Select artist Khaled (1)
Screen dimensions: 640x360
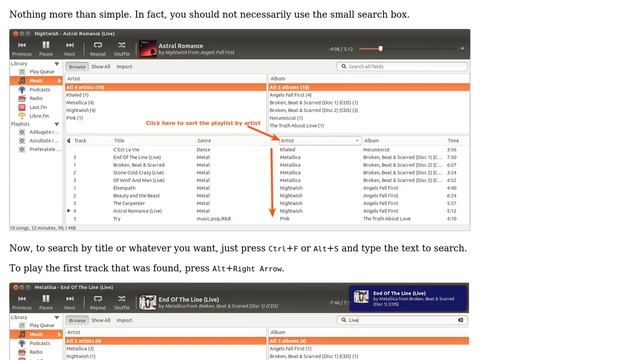[166, 95]
